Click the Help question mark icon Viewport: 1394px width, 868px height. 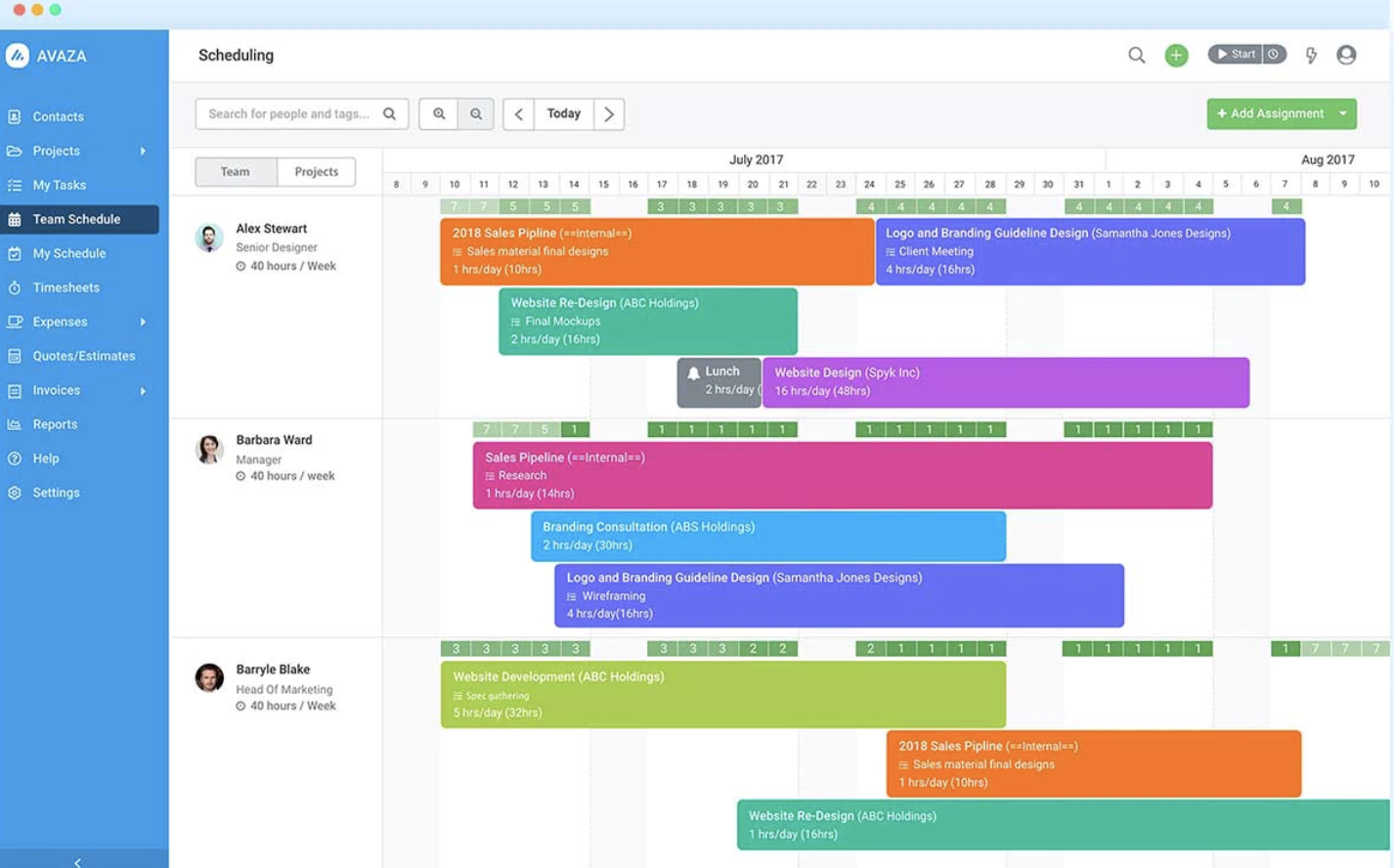point(15,458)
